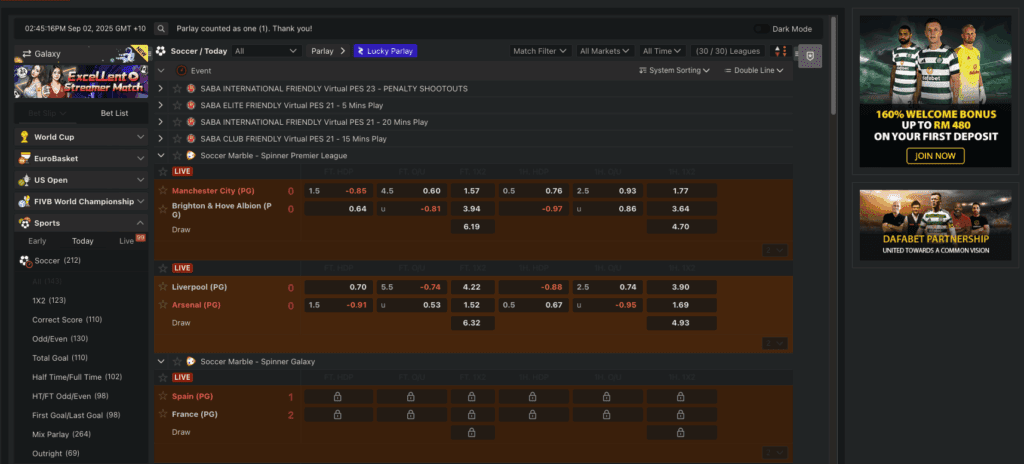Click the orange up-down sort arrows icon

click(x=778, y=51)
